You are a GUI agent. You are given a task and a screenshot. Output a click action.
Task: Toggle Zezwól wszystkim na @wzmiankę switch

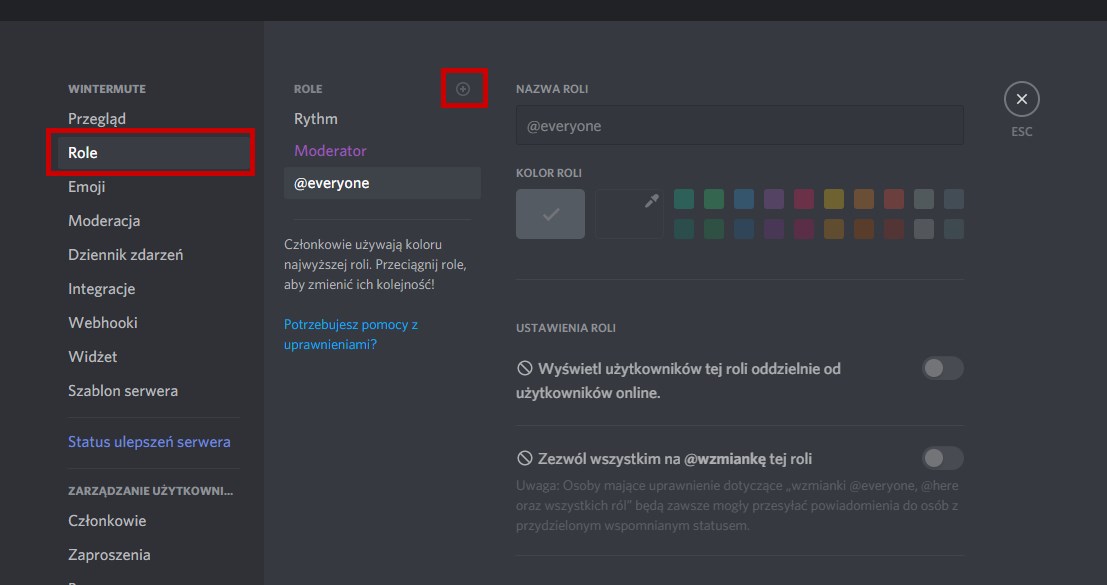click(x=943, y=458)
